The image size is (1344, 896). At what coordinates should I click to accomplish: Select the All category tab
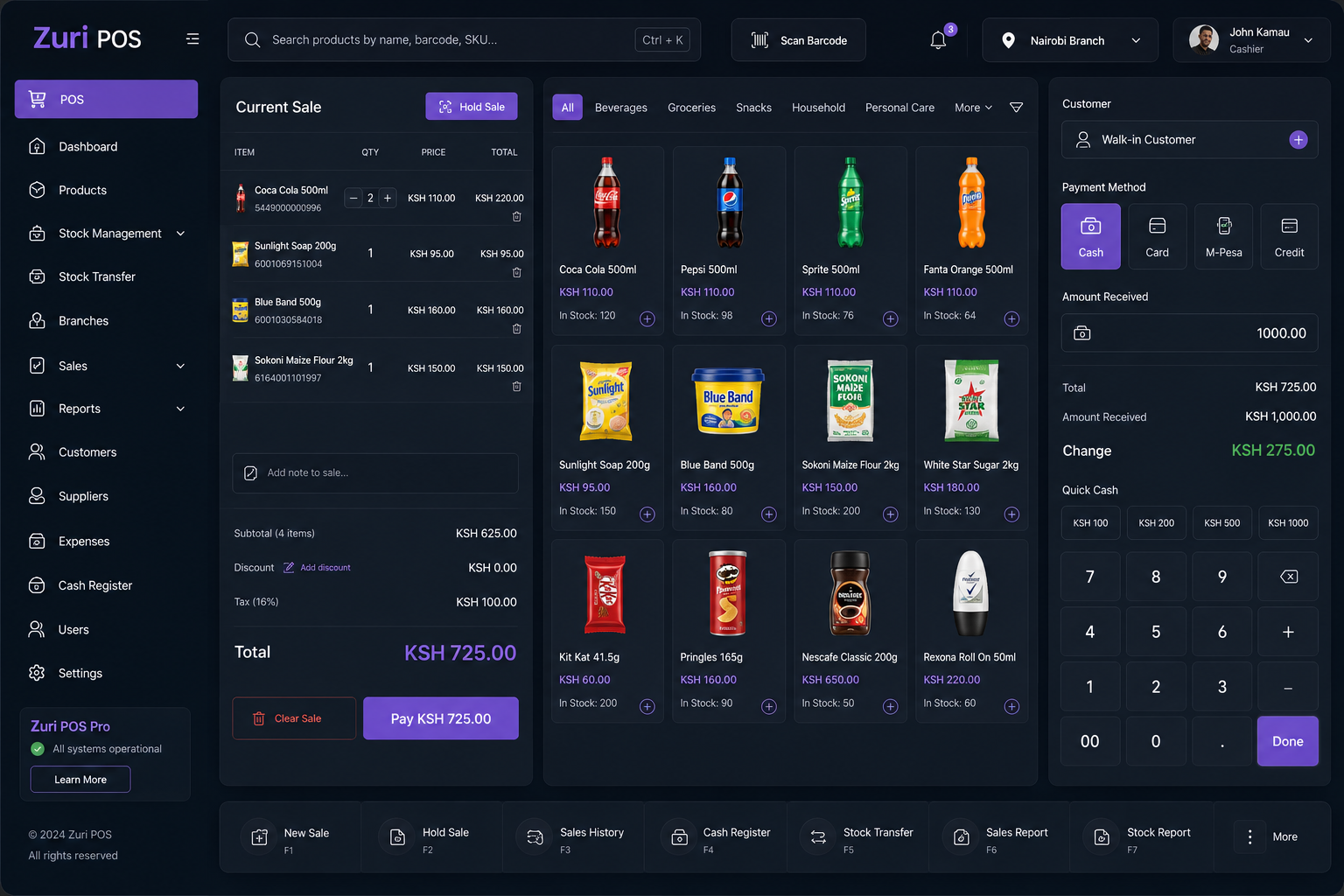click(567, 108)
